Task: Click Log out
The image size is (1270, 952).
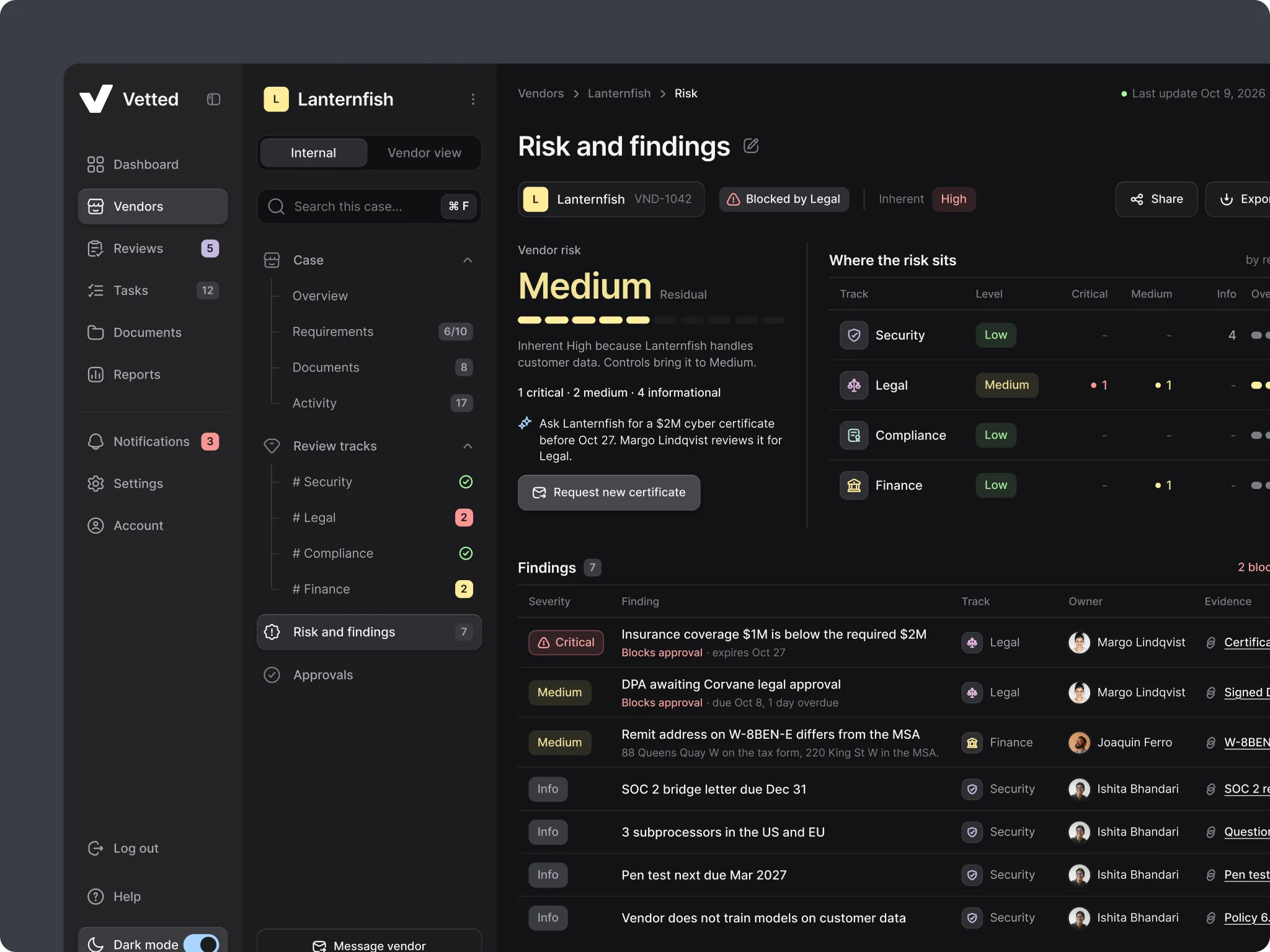Action: point(153,848)
